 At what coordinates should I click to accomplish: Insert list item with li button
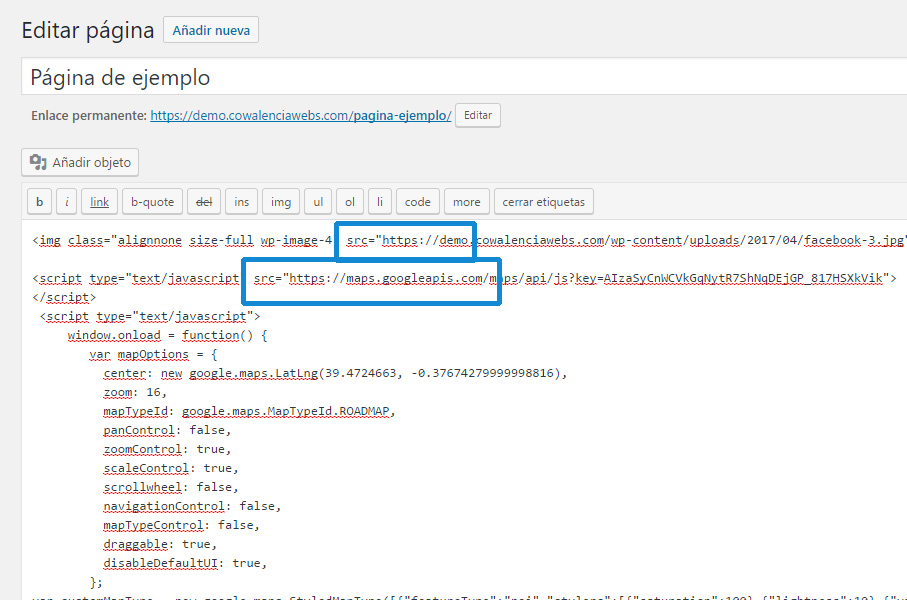[x=380, y=202]
